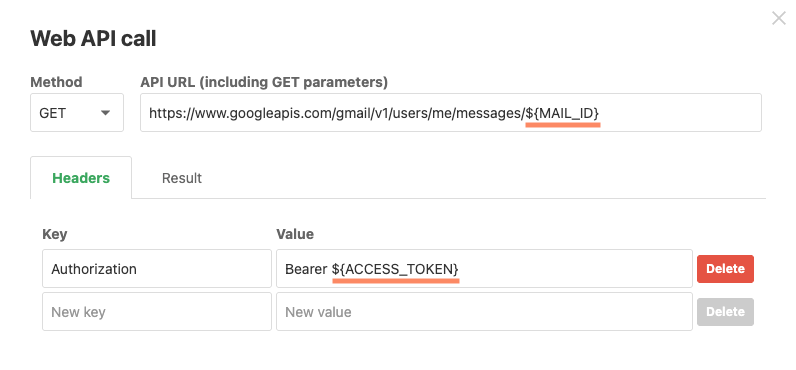This screenshot has height=370, width=796.
Task: Click the Value column header
Action: pyautogui.click(x=295, y=234)
